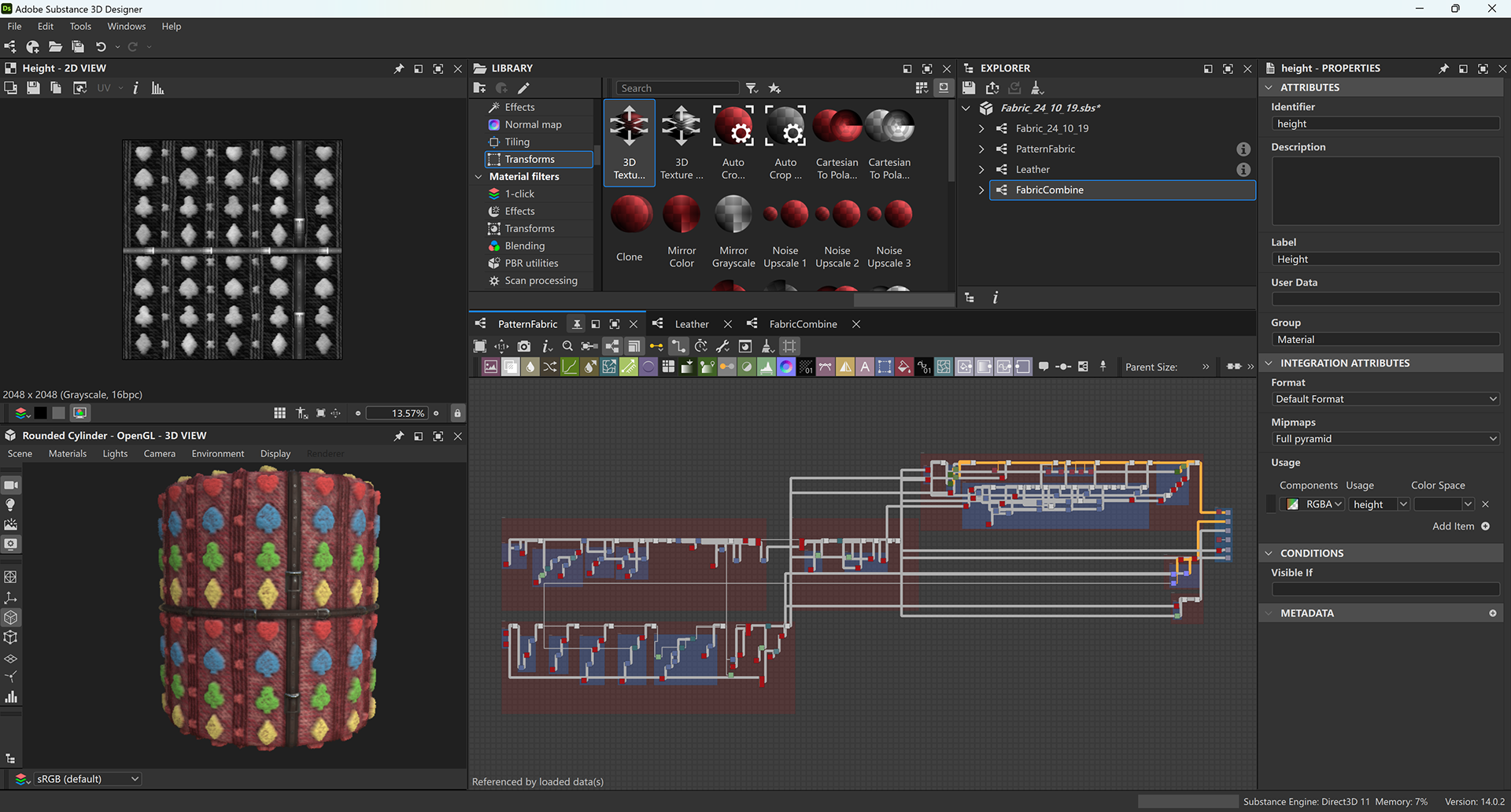Click the undo arrow in main toolbar
The height and width of the screenshot is (812, 1511).
point(101,47)
